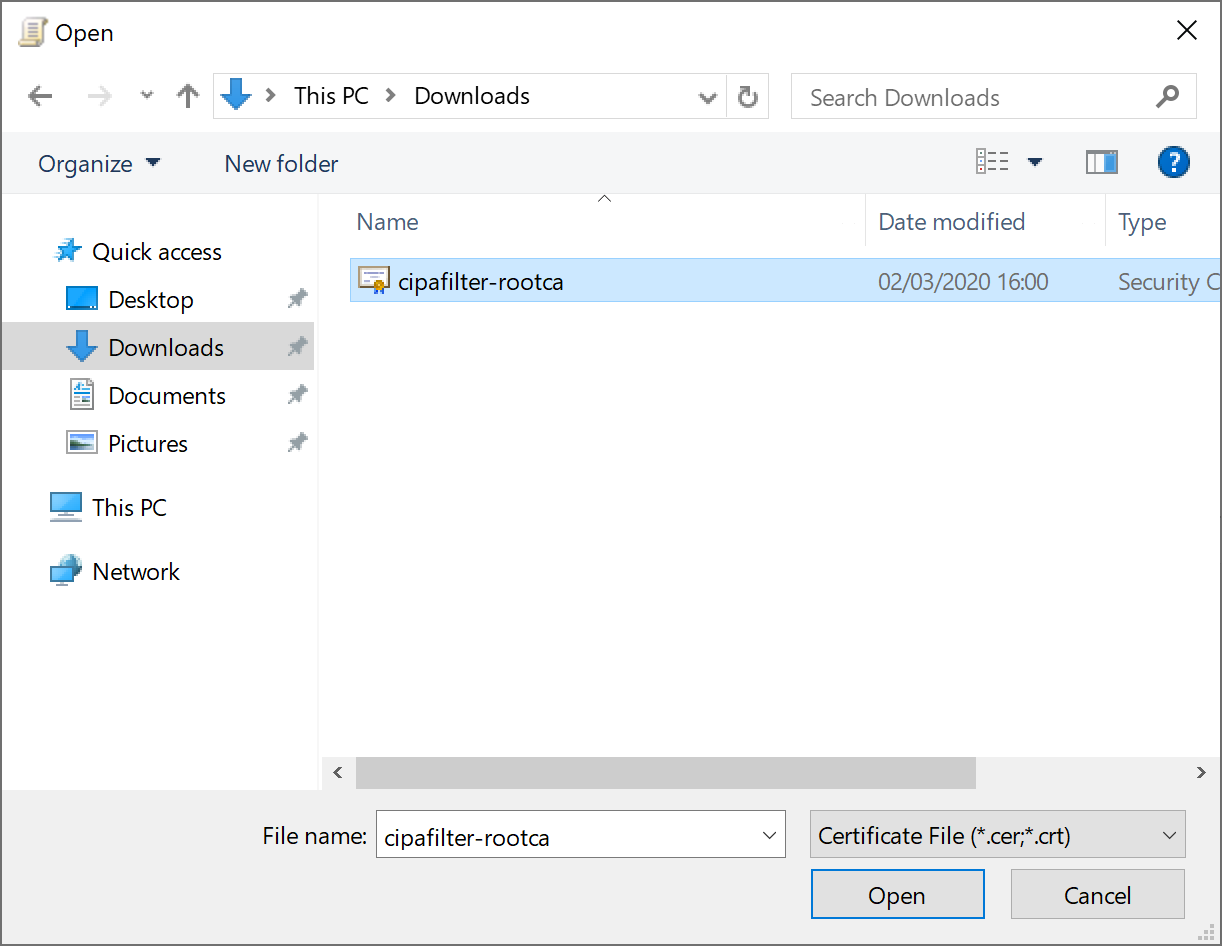Refresh the Downloads folder view

point(747,97)
